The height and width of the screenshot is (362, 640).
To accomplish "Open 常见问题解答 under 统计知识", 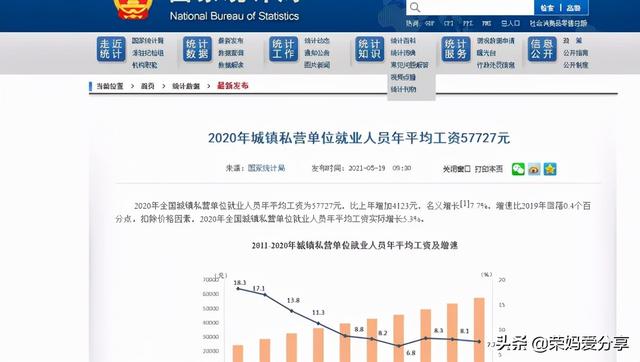I will pos(409,65).
